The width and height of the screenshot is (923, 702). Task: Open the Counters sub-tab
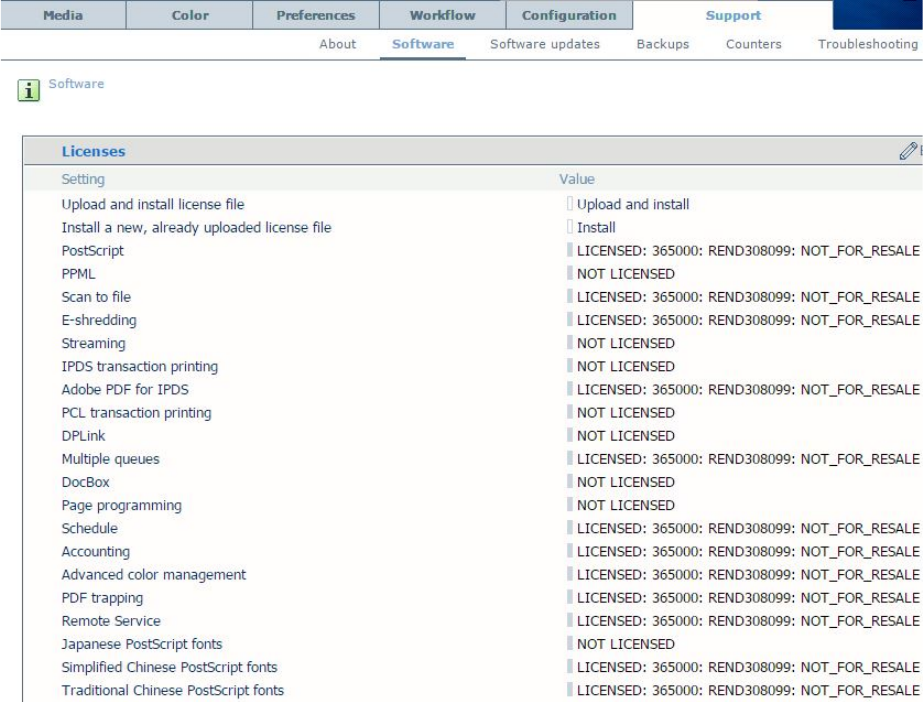click(x=753, y=44)
